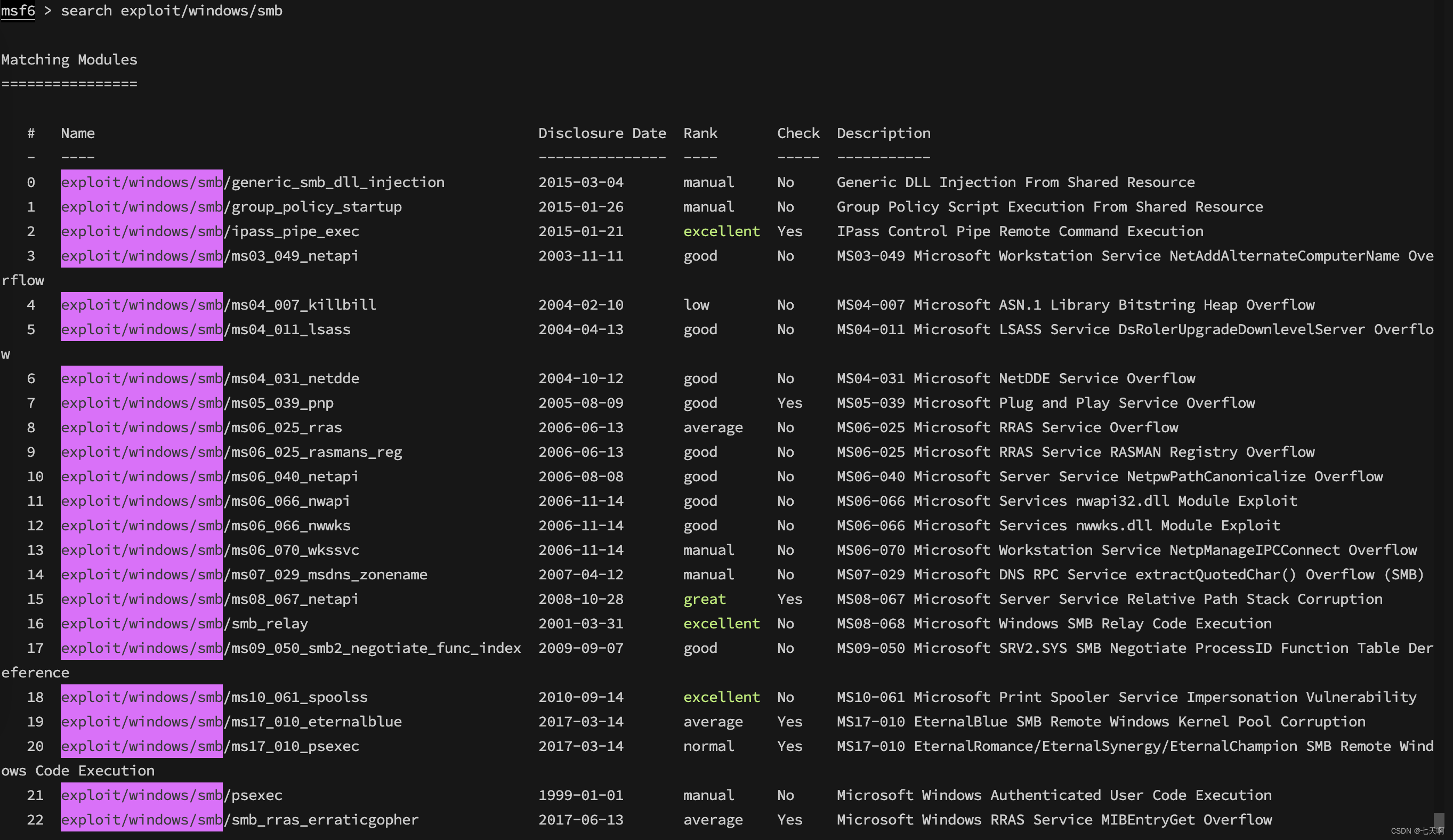Select the 'search exploit/windows/smb' command text
Viewport: 1453px width, 840px height.
[x=172, y=10]
